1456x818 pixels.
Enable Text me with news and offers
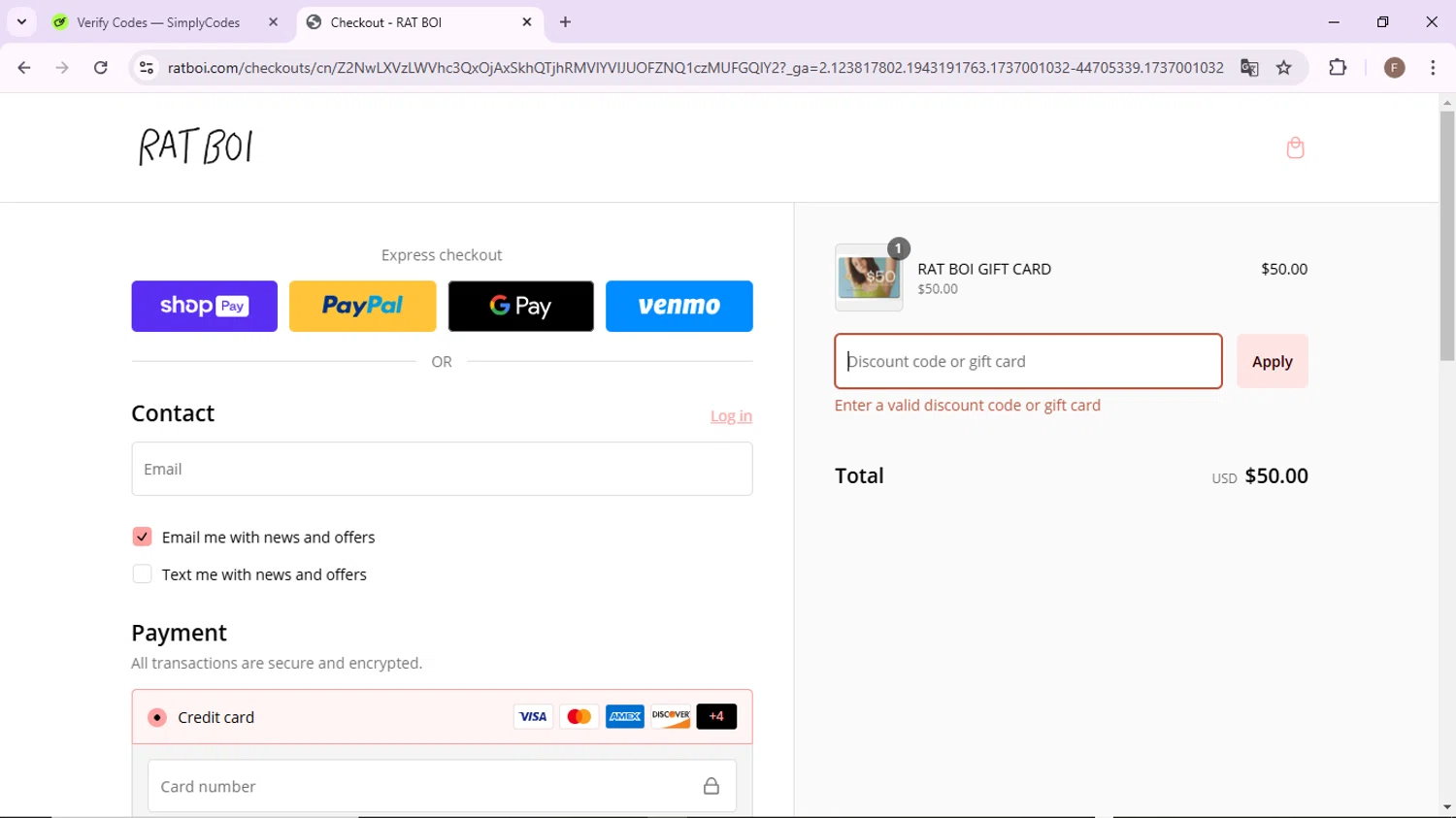[142, 574]
